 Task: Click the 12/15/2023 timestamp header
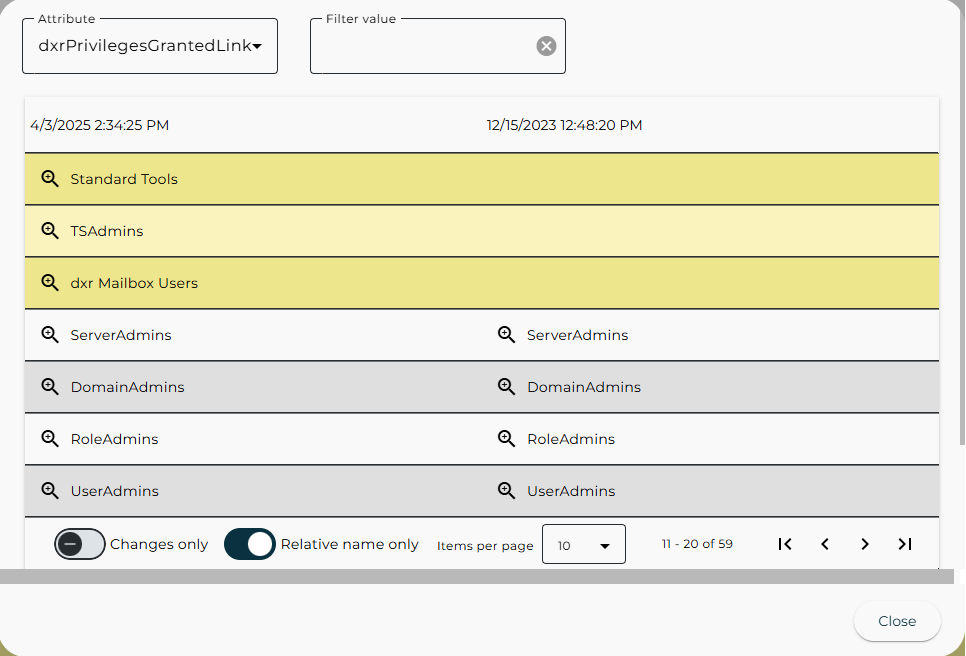click(x=564, y=125)
